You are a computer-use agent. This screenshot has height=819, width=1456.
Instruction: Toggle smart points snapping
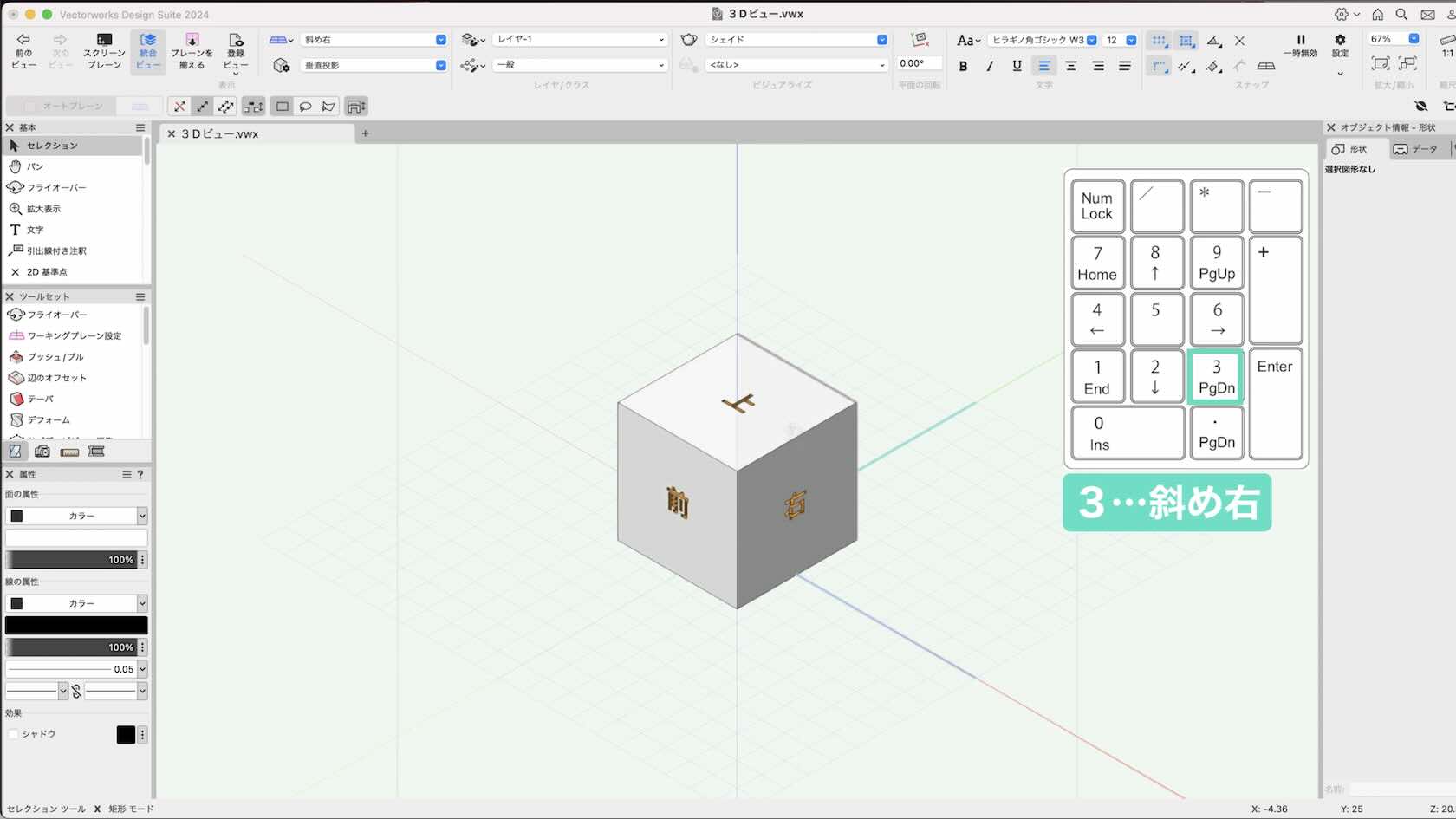coord(1159,66)
